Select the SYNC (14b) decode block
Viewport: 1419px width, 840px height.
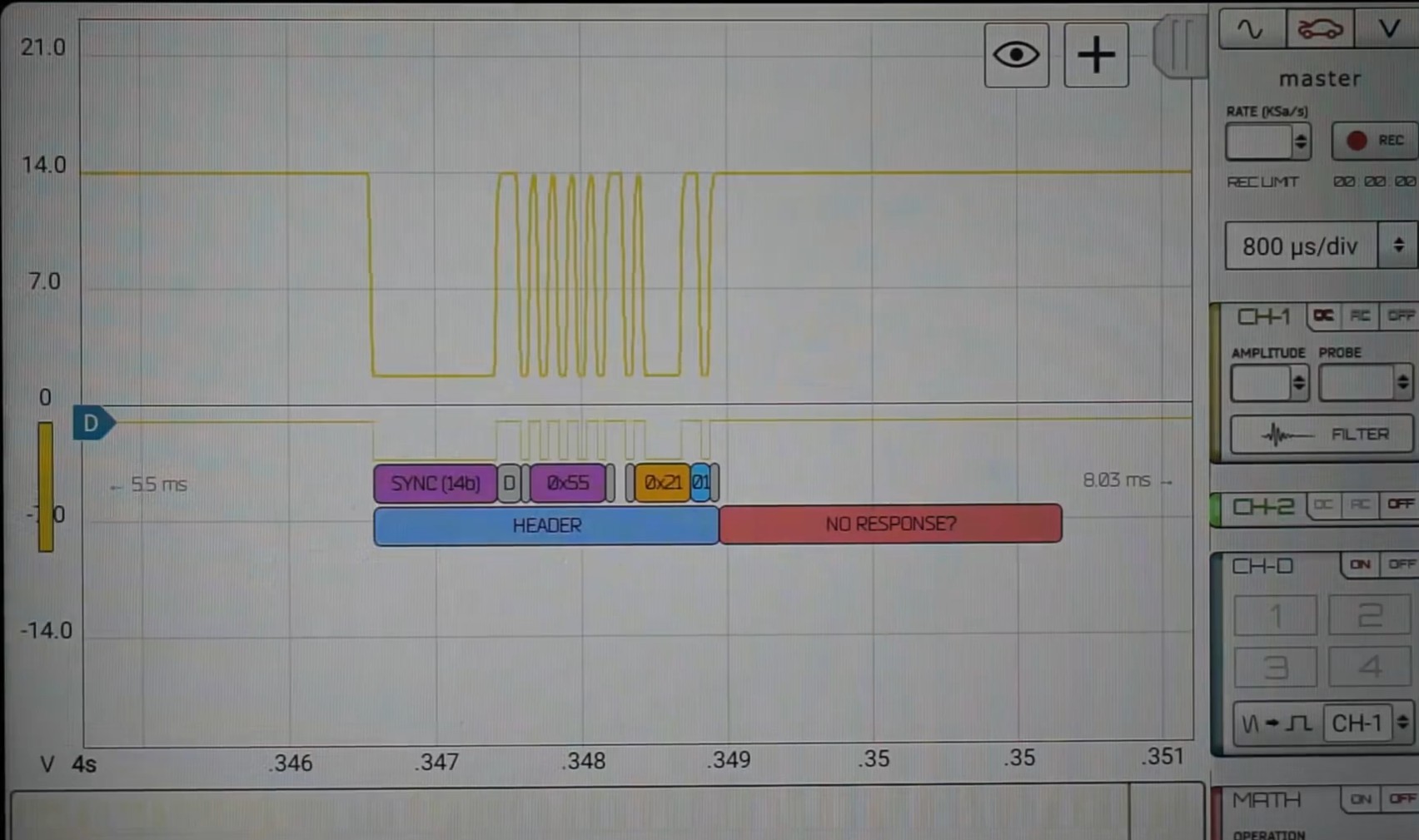[x=436, y=484]
